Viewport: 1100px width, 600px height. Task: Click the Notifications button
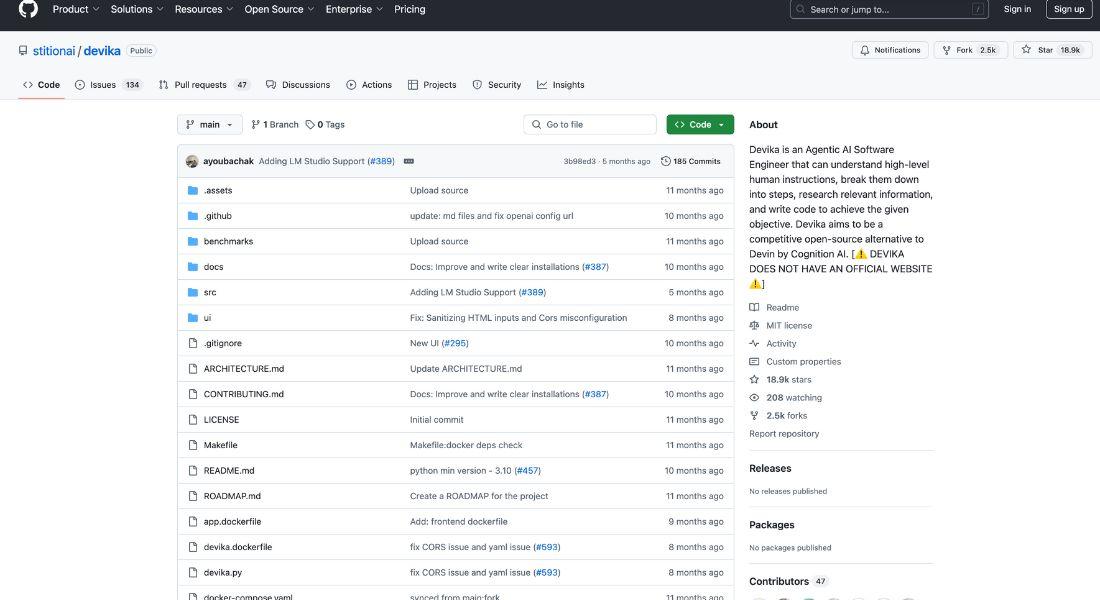click(890, 50)
